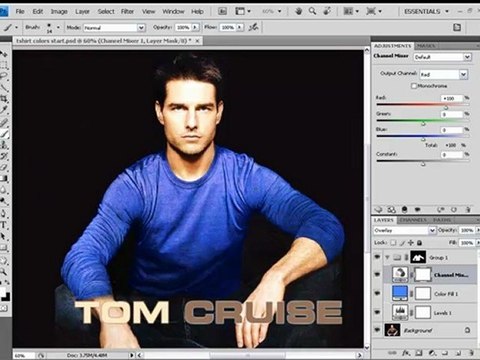Select the Lasso tool
This screenshot has height=360, width=480.
[x=4, y=76]
